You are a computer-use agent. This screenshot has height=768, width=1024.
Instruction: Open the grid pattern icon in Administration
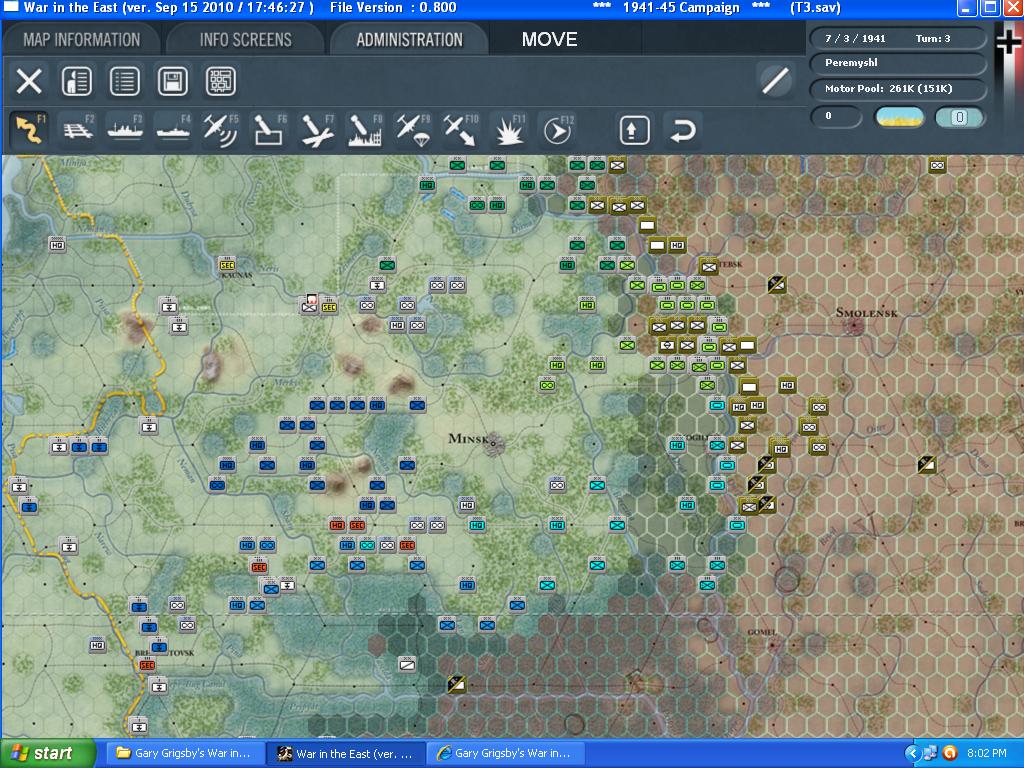click(221, 82)
